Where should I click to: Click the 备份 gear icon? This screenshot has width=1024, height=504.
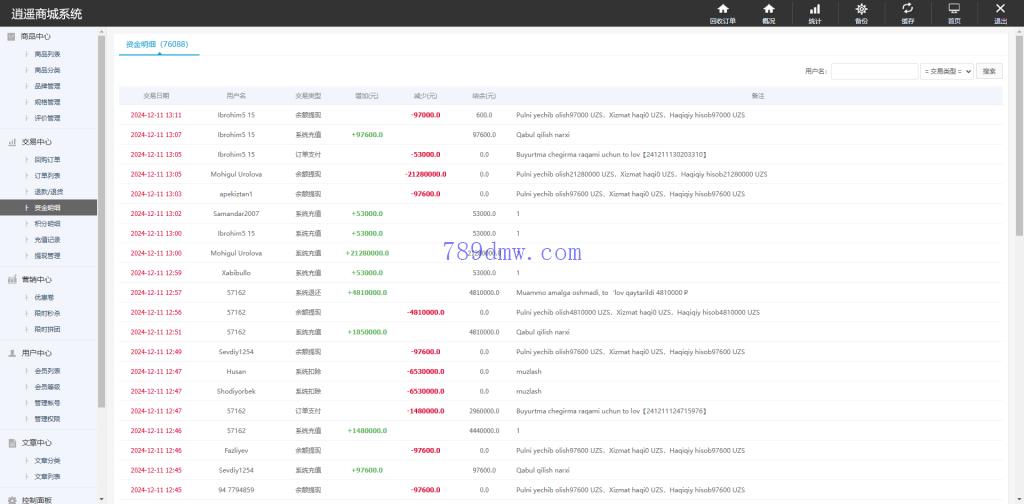pos(861,9)
